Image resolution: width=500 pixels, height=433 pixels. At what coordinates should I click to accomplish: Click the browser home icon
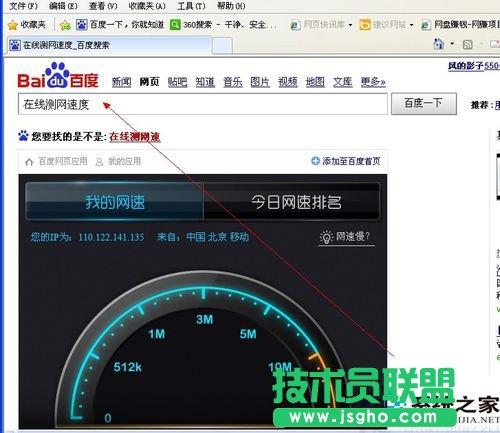coord(439,44)
